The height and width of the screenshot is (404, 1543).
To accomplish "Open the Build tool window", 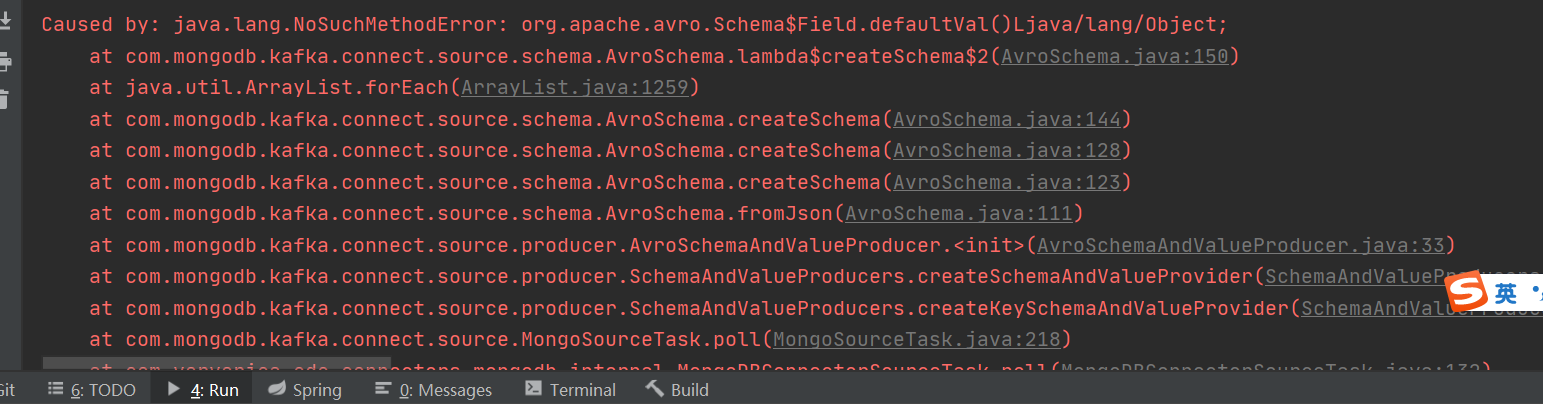I will pyautogui.click(x=677, y=390).
